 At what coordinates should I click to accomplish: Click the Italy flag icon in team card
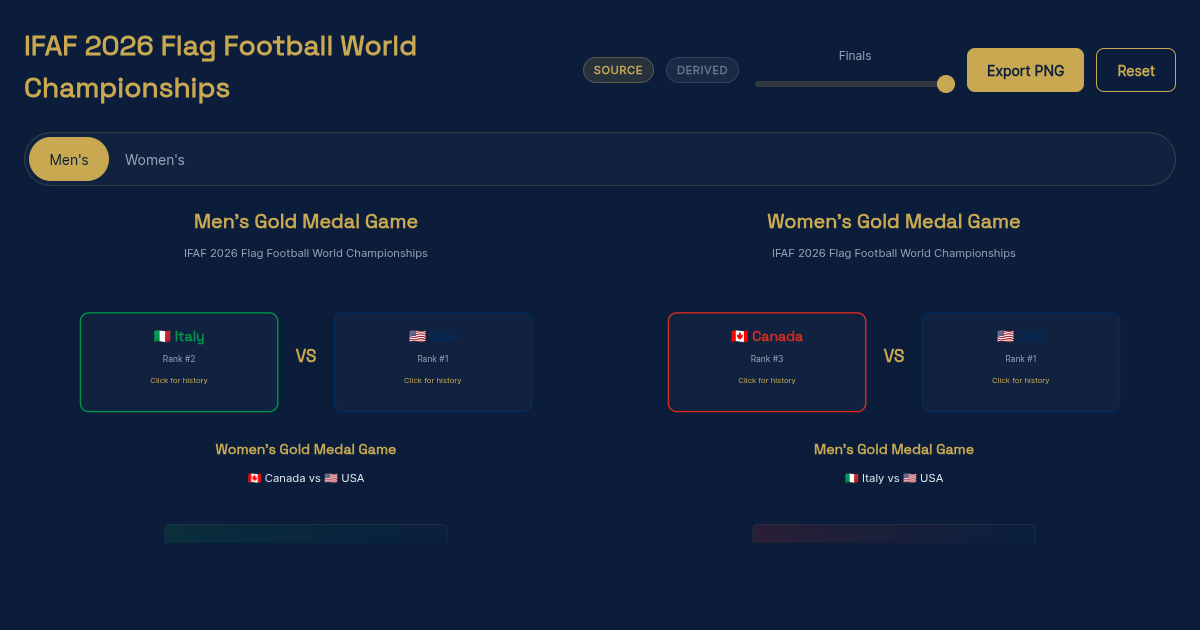coord(162,336)
